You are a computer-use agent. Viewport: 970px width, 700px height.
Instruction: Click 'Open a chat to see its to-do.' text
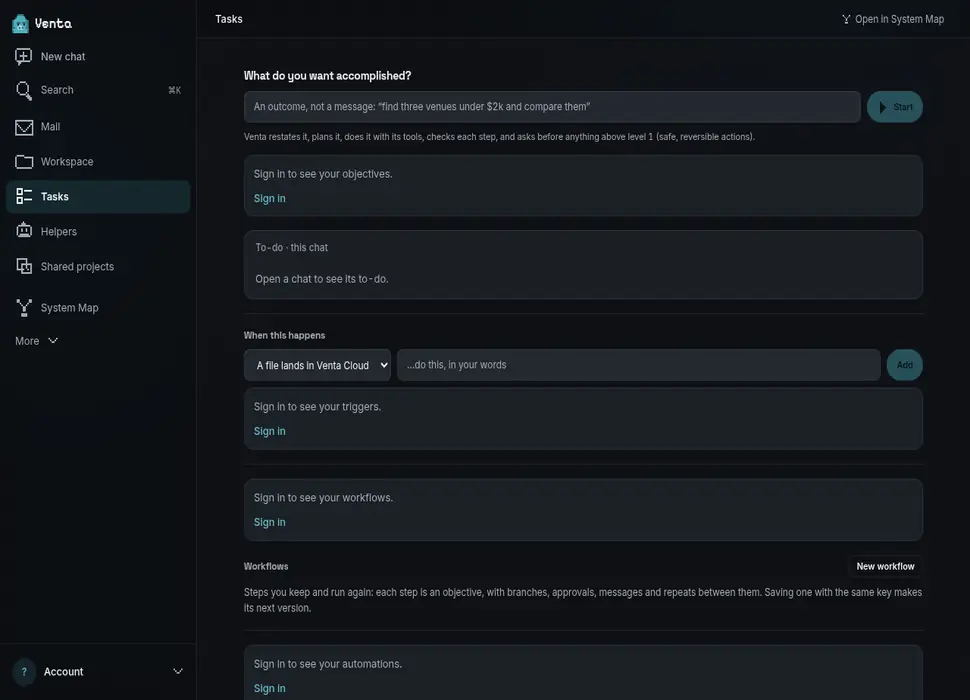pyautogui.click(x=322, y=279)
